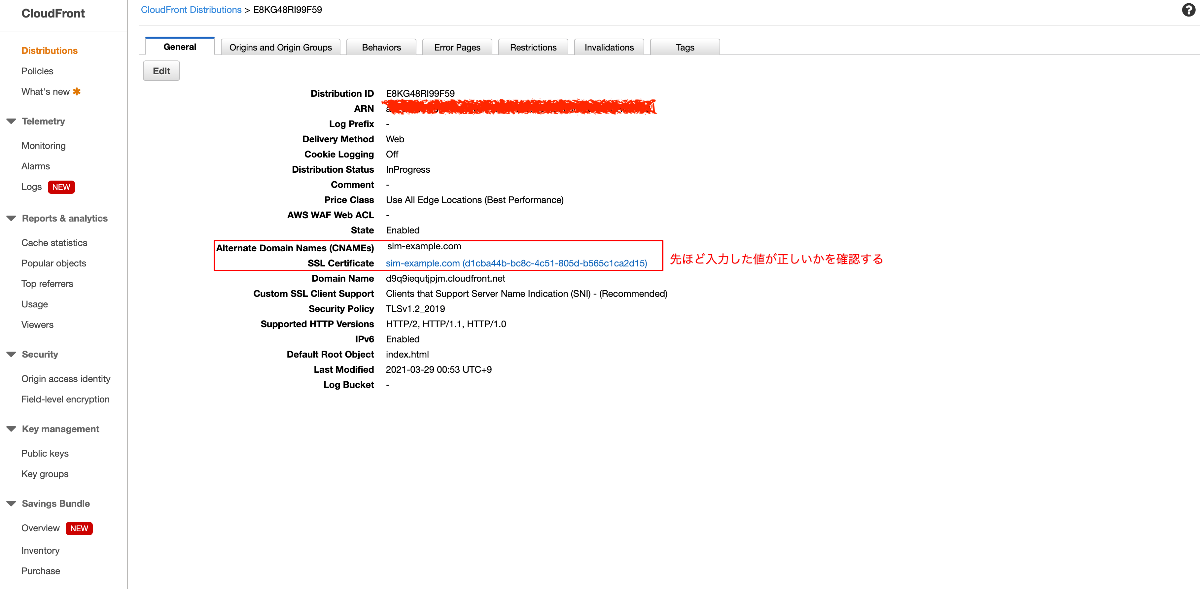1200x589 pixels.
Task: Open Policies in the sidebar
Action: (37, 71)
